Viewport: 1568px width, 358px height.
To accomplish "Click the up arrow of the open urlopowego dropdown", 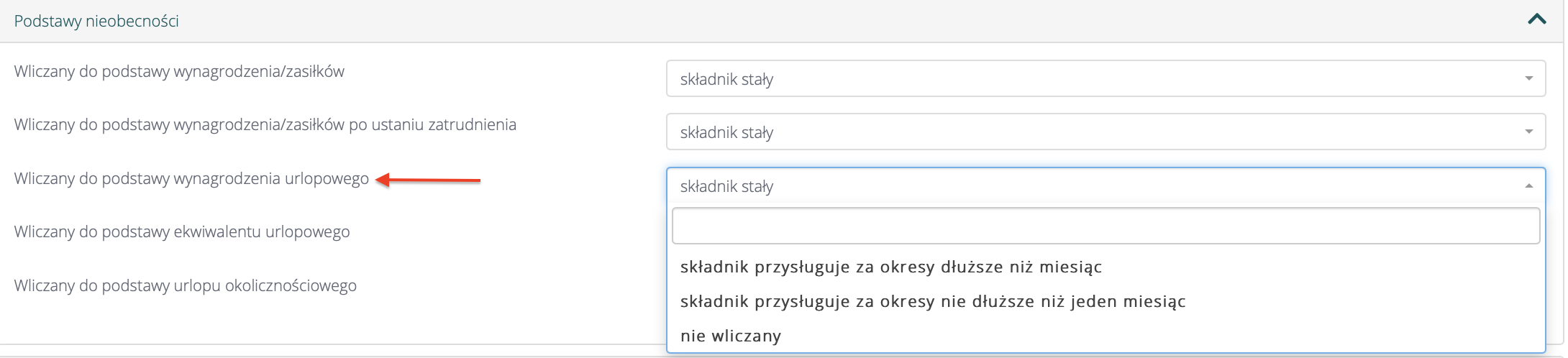I will [x=1528, y=186].
